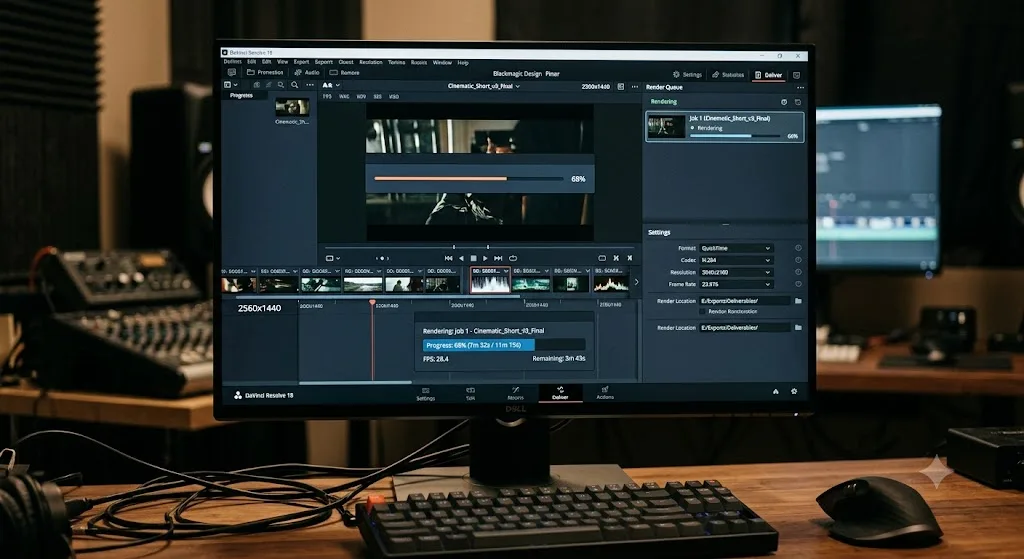Select the highlighted white waveform clip thumbnail
The image size is (1024, 559).
[490, 280]
